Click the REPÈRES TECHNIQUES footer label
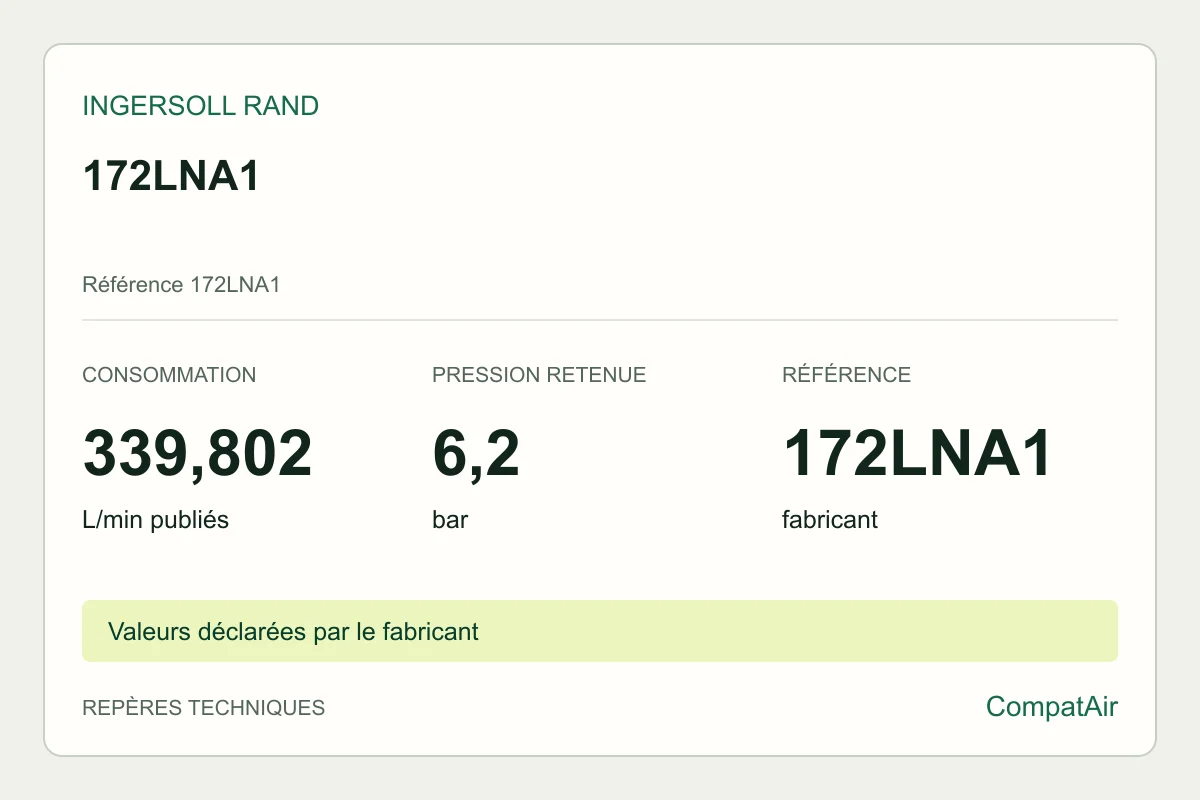This screenshot has height=800, width=1200. (x=203, y=708)
